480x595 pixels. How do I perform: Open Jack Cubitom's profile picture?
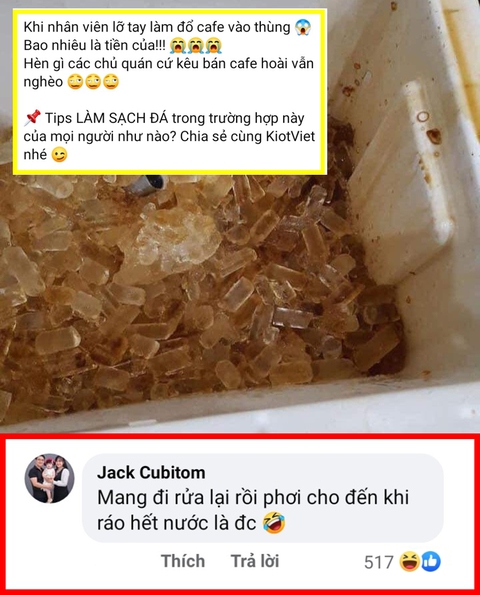pos(49,478)
